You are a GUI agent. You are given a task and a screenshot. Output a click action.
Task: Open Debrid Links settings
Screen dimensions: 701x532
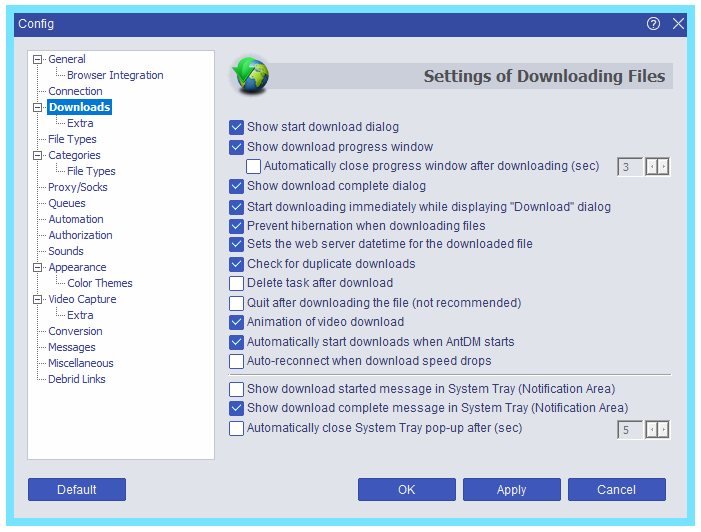coord(77,379)
